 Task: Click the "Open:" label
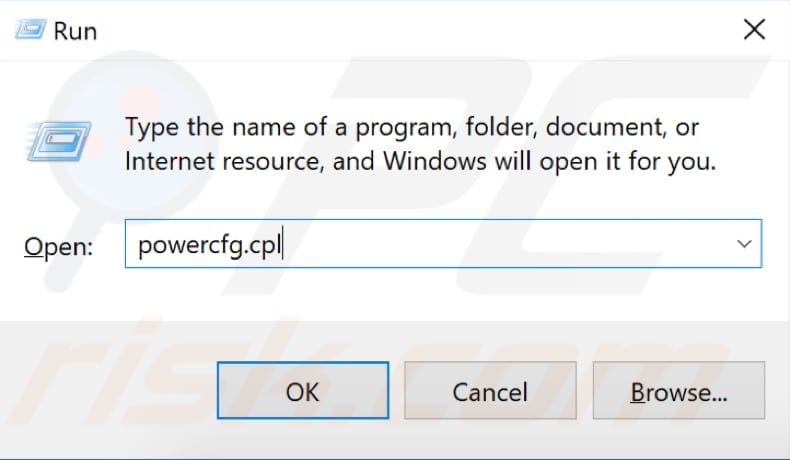(58, 247)
